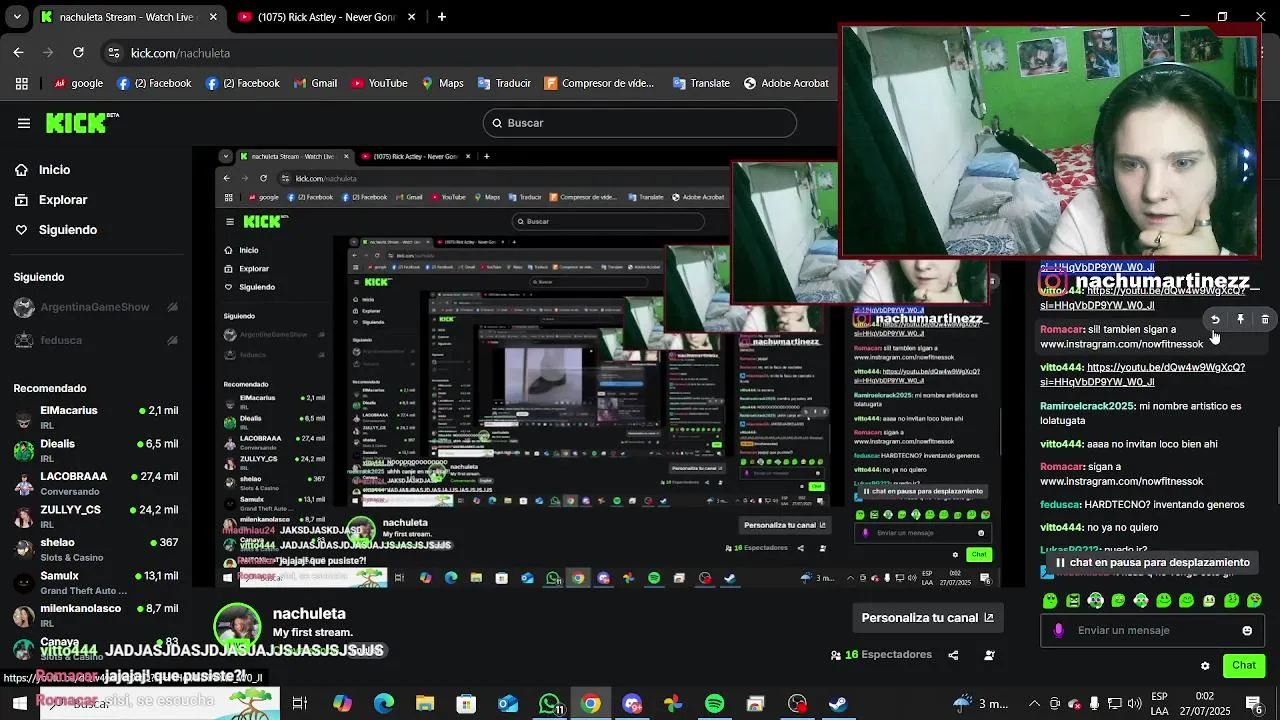The width and height of the screenshot is (1280, 720).
Task: Delete the hovered Romacar chat message
Action: point(1265,320)
